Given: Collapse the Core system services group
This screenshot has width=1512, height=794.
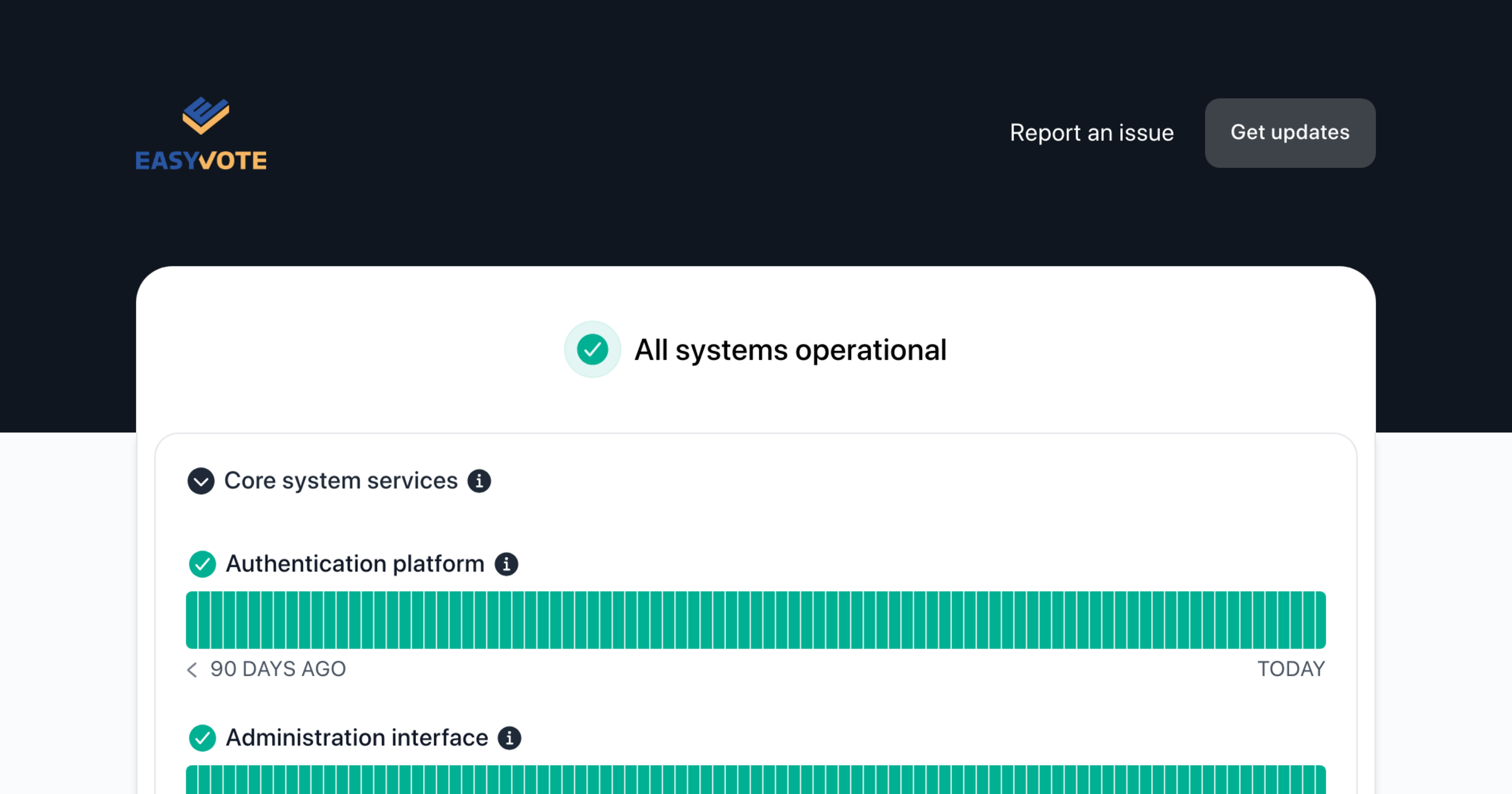Looking at the screenshot, I should coord(201,481).
